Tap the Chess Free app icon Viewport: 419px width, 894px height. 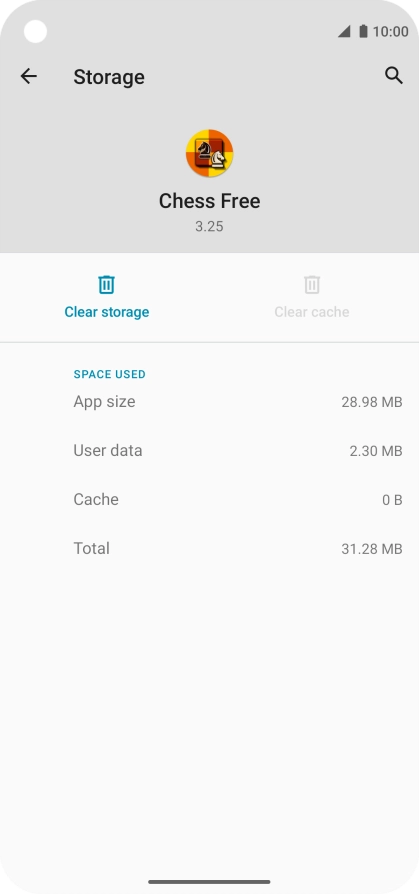(x=209, y=153)
